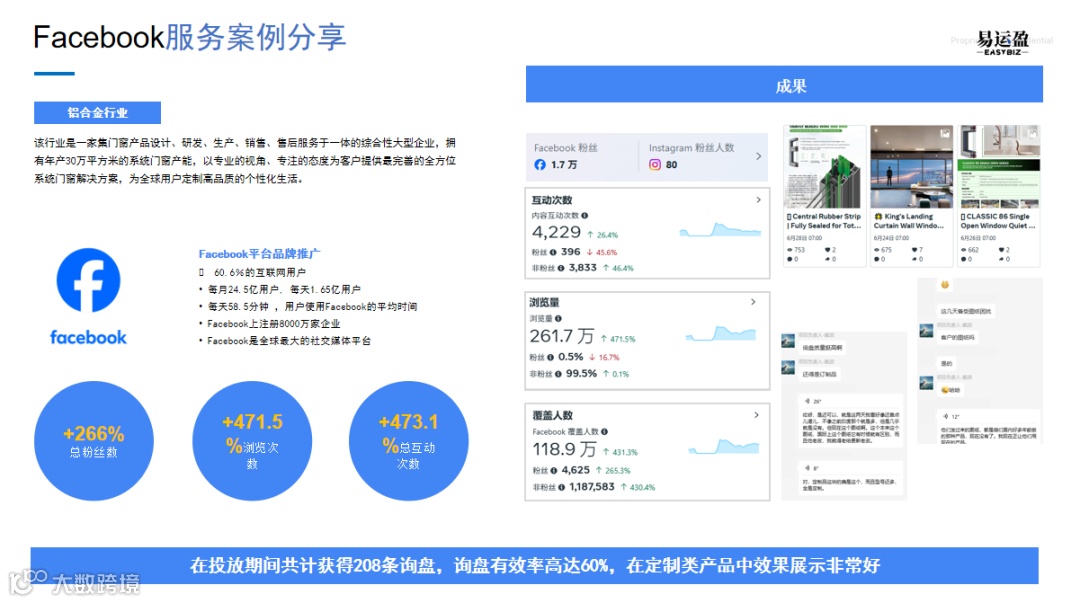1080x603 pixels.
Task: Click the 覆盖人数 trend sparkline chart
Action: point(724,447)
